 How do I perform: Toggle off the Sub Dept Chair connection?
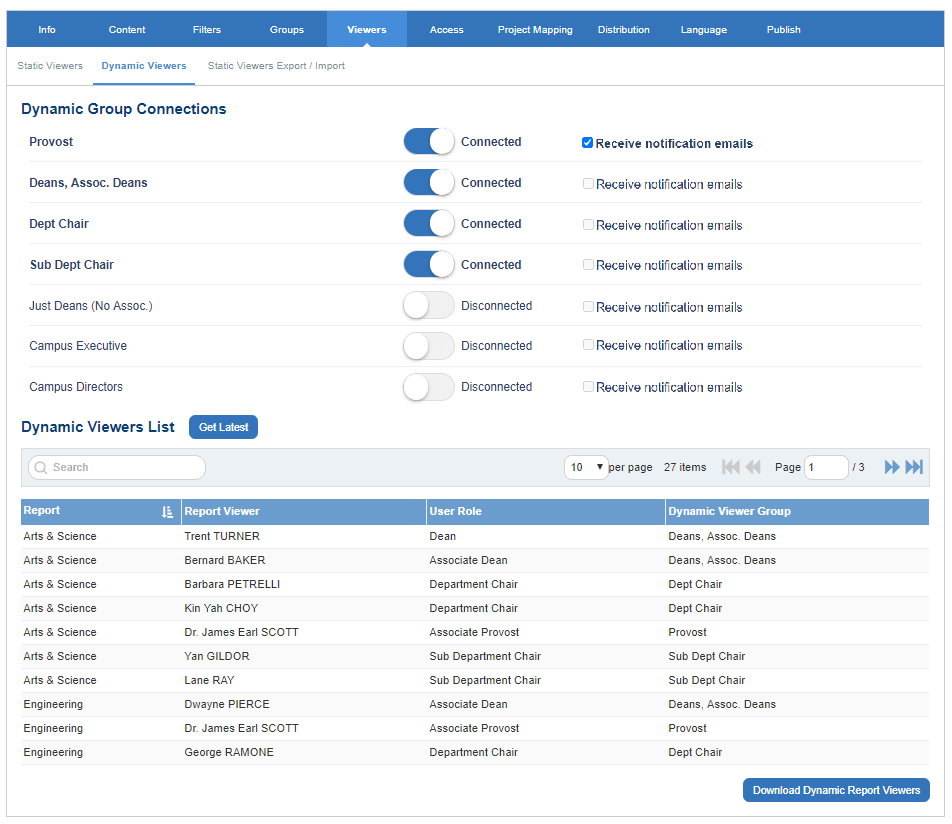(x=429, y=265)
